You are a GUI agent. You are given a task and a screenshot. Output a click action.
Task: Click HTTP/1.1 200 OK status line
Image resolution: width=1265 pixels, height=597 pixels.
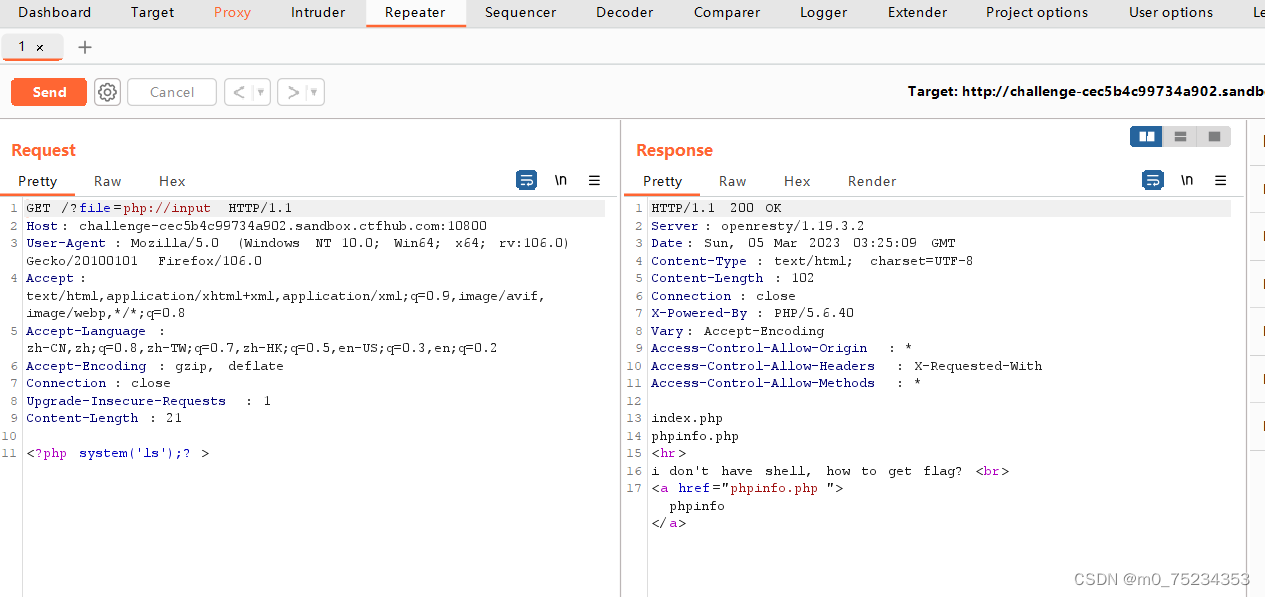click(x=716, y=208)
